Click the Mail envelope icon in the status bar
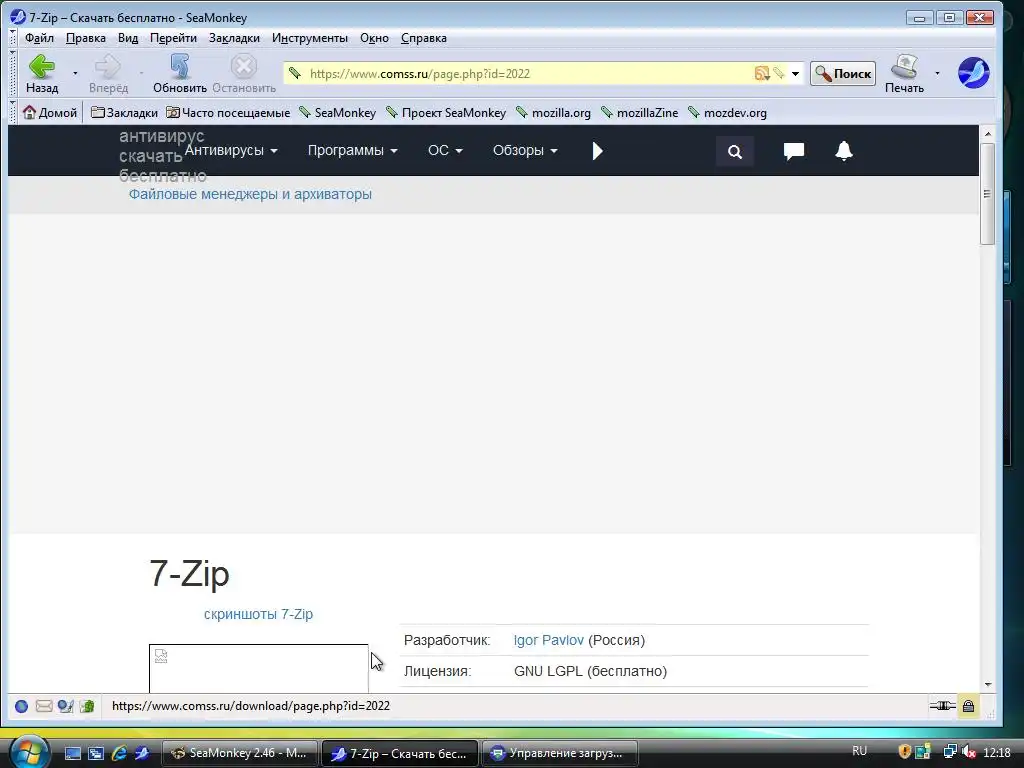This screenshot has height=768, width=1024. click(44, 706)
